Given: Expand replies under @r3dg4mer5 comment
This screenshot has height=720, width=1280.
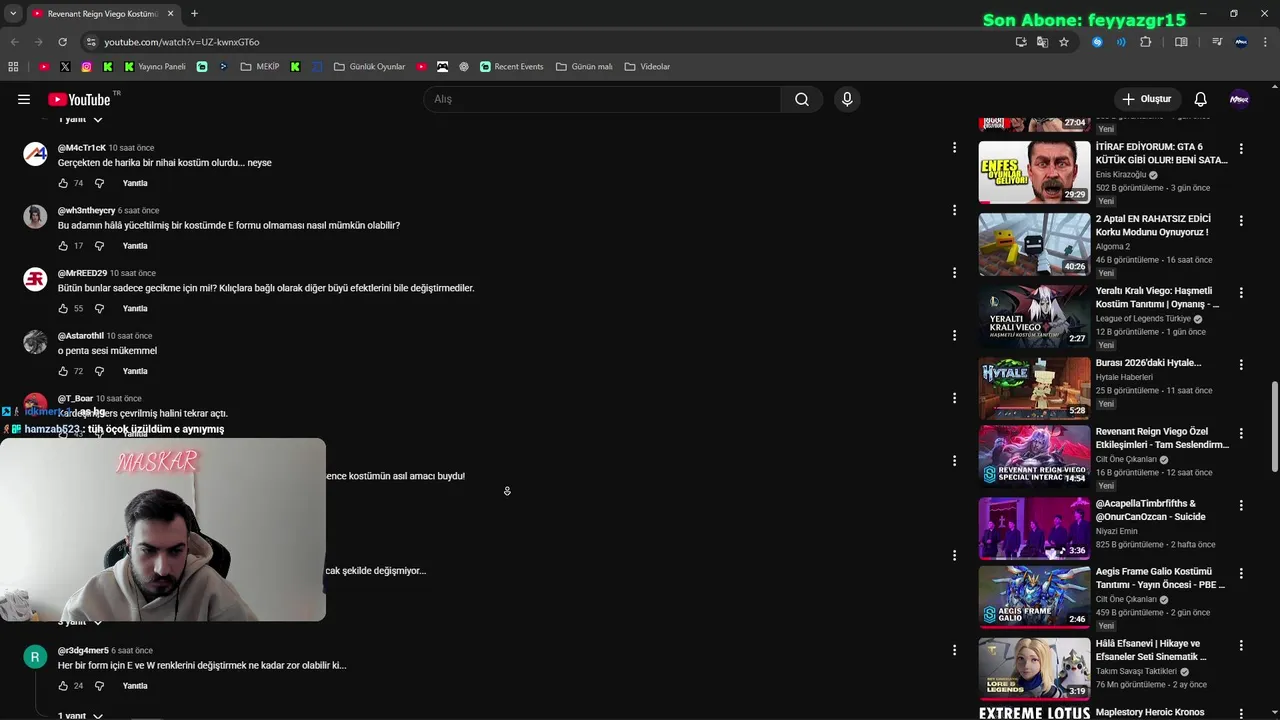Looking at the screenshot, I should point(80,715).
